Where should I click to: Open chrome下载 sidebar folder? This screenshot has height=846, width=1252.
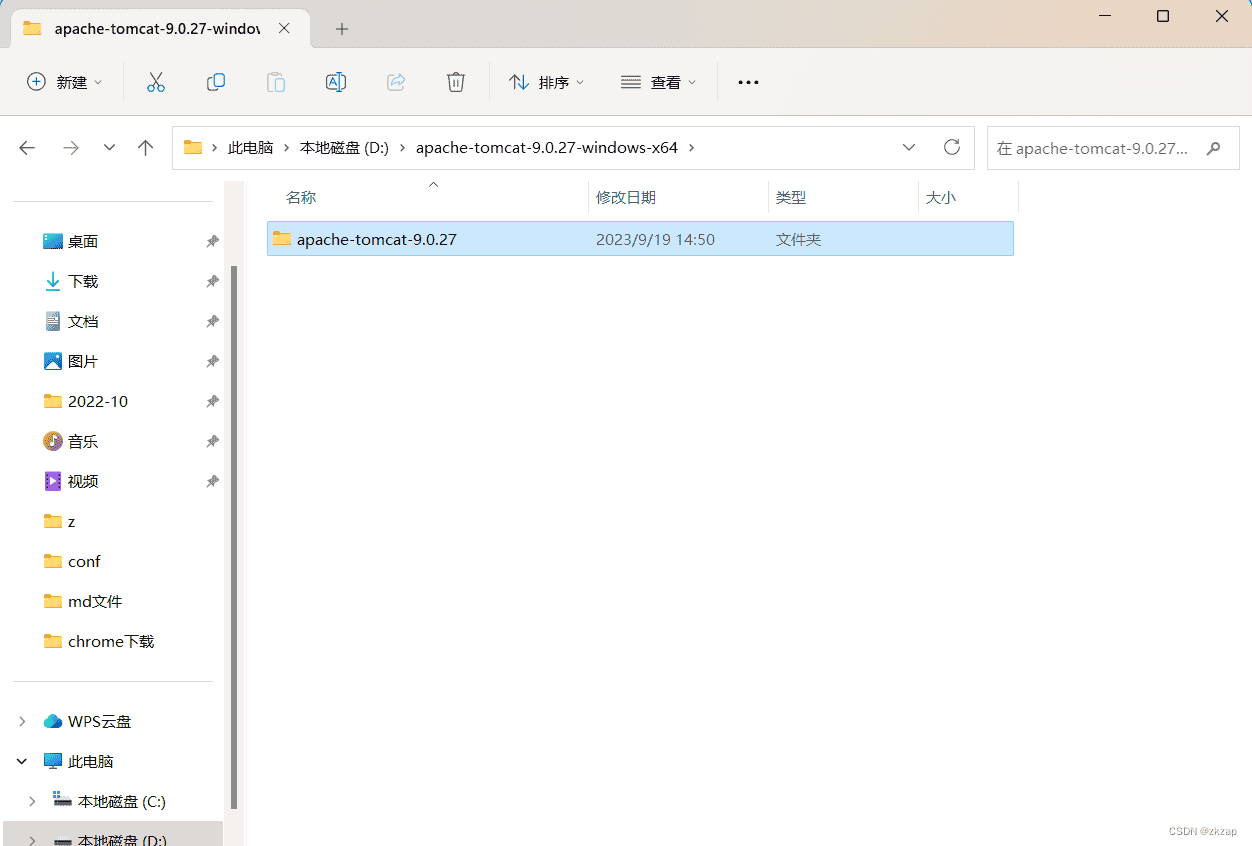coord(111,641)
